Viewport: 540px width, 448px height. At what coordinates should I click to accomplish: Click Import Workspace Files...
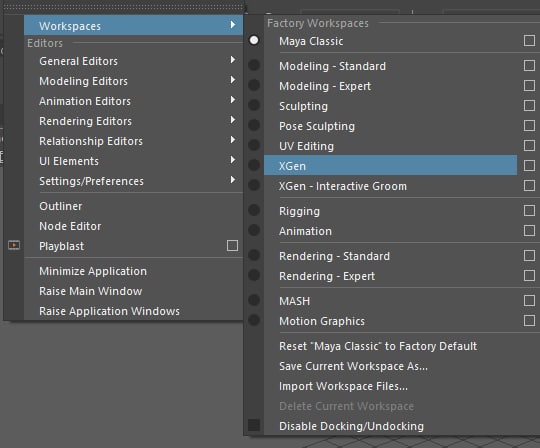pyautogui.click(x=343, y=386)
